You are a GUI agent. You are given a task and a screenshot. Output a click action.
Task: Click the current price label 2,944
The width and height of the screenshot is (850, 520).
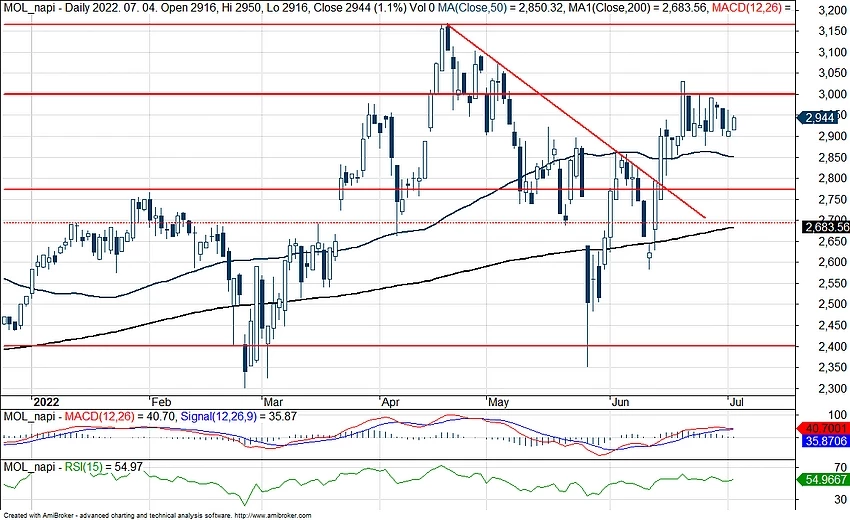point(817,118)
